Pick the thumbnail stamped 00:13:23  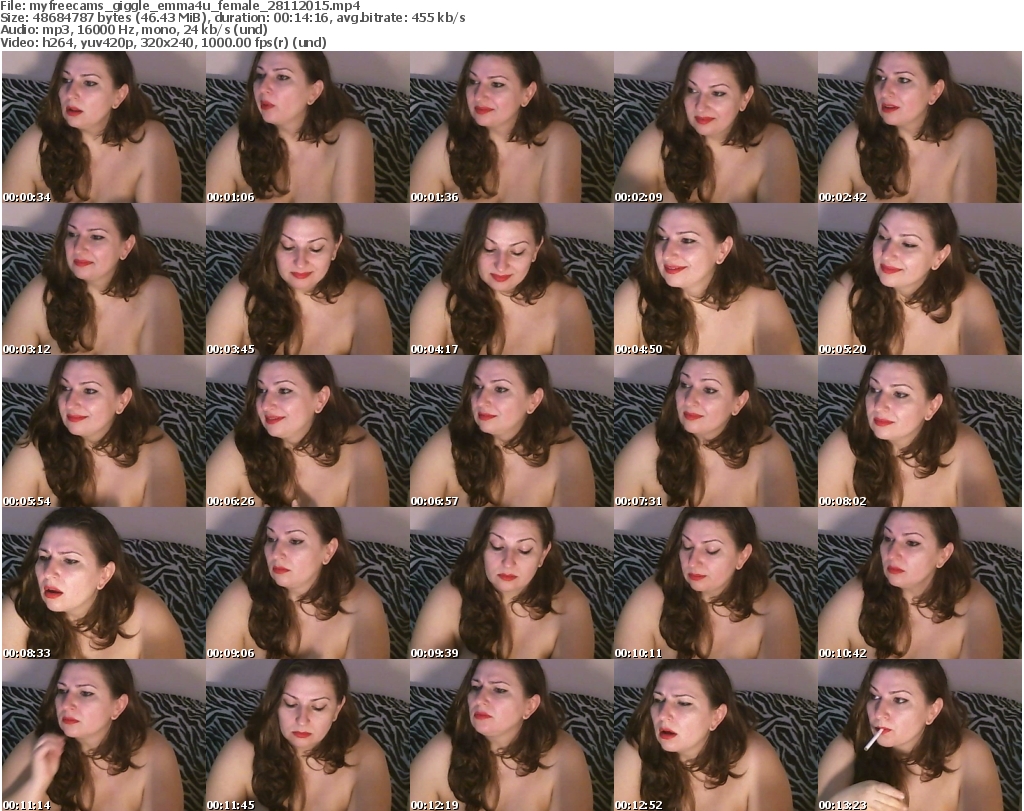920,735
